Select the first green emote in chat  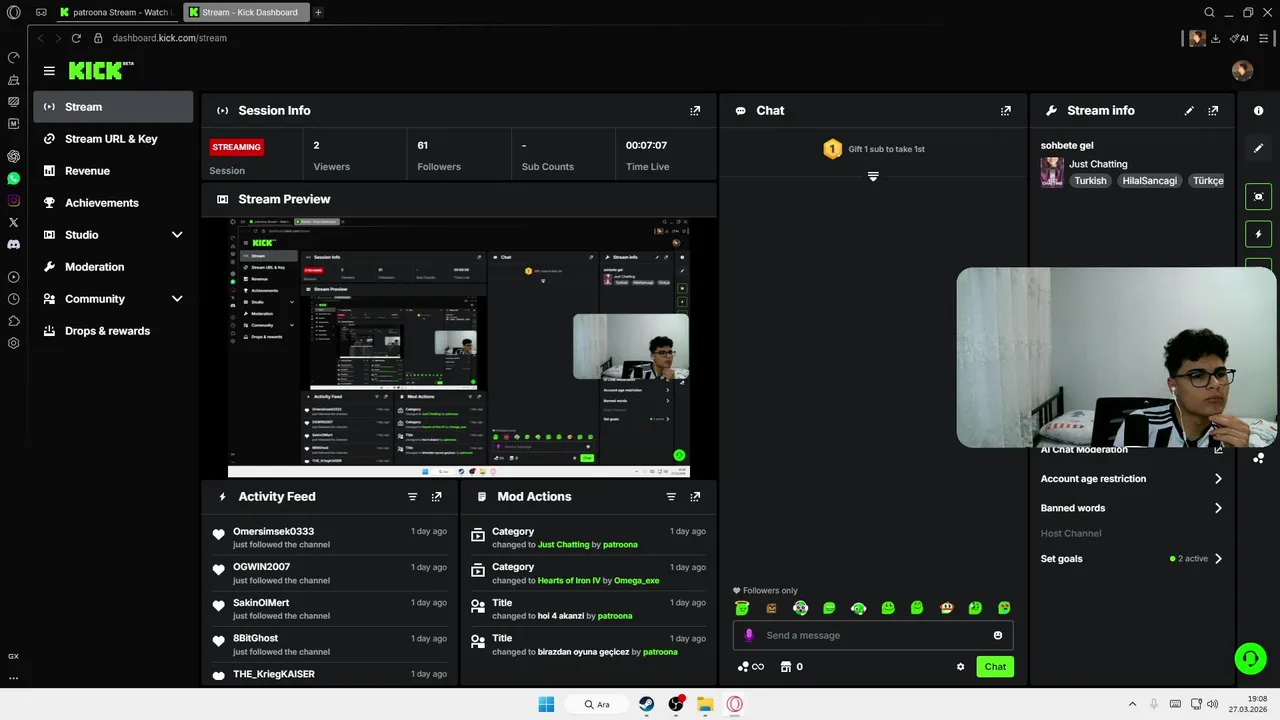coord(742,608)
